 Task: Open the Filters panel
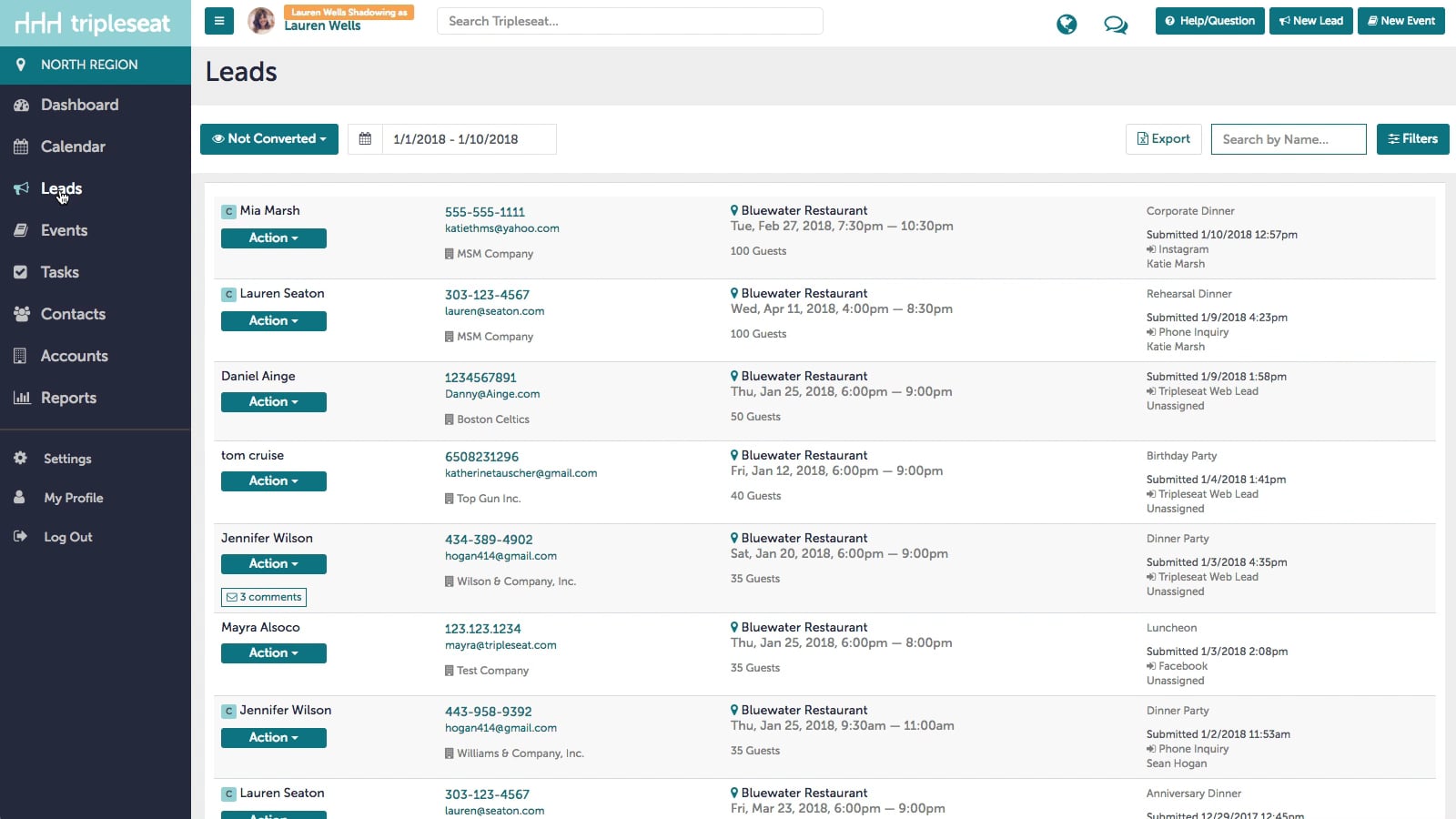tap(1413, 139)
